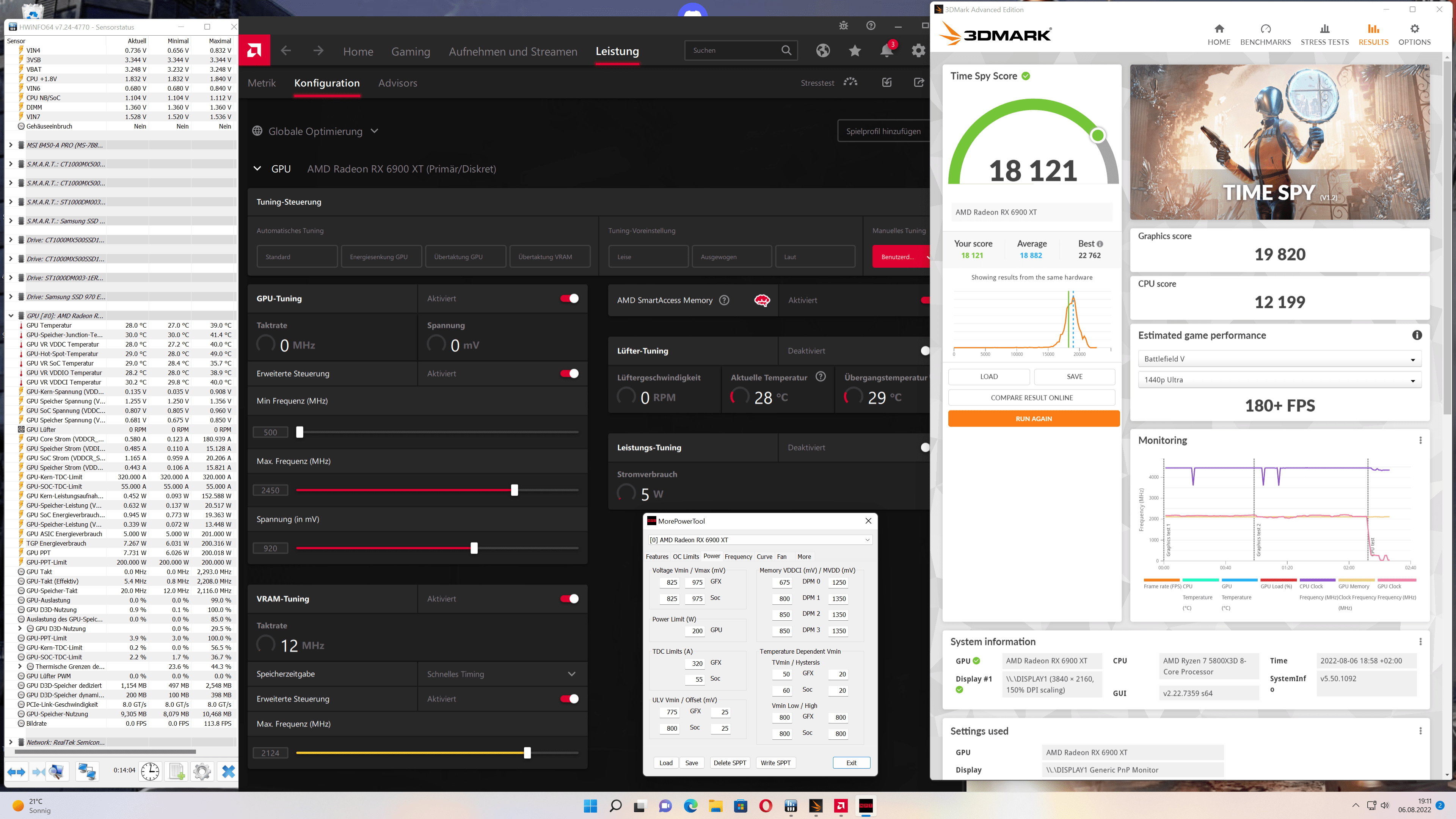Image resolution: width=1456 pixels, height=819 pixels.
Task: Adjust GPU Max. Frequenz slider handle
Action: pyautogui.click(x=515, y=490)
